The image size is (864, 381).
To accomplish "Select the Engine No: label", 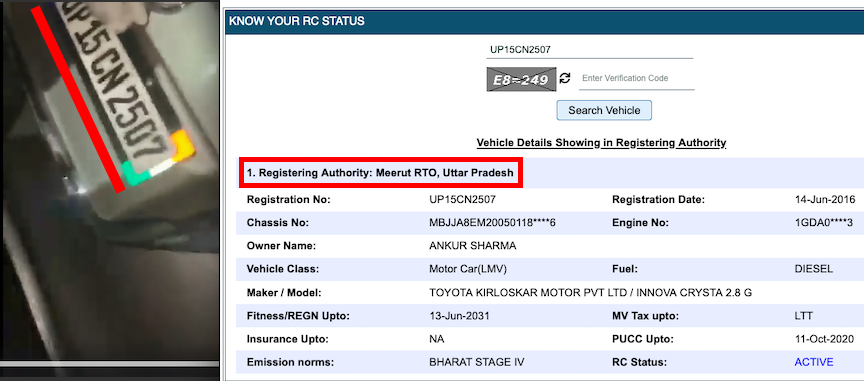I will [640, 223].
